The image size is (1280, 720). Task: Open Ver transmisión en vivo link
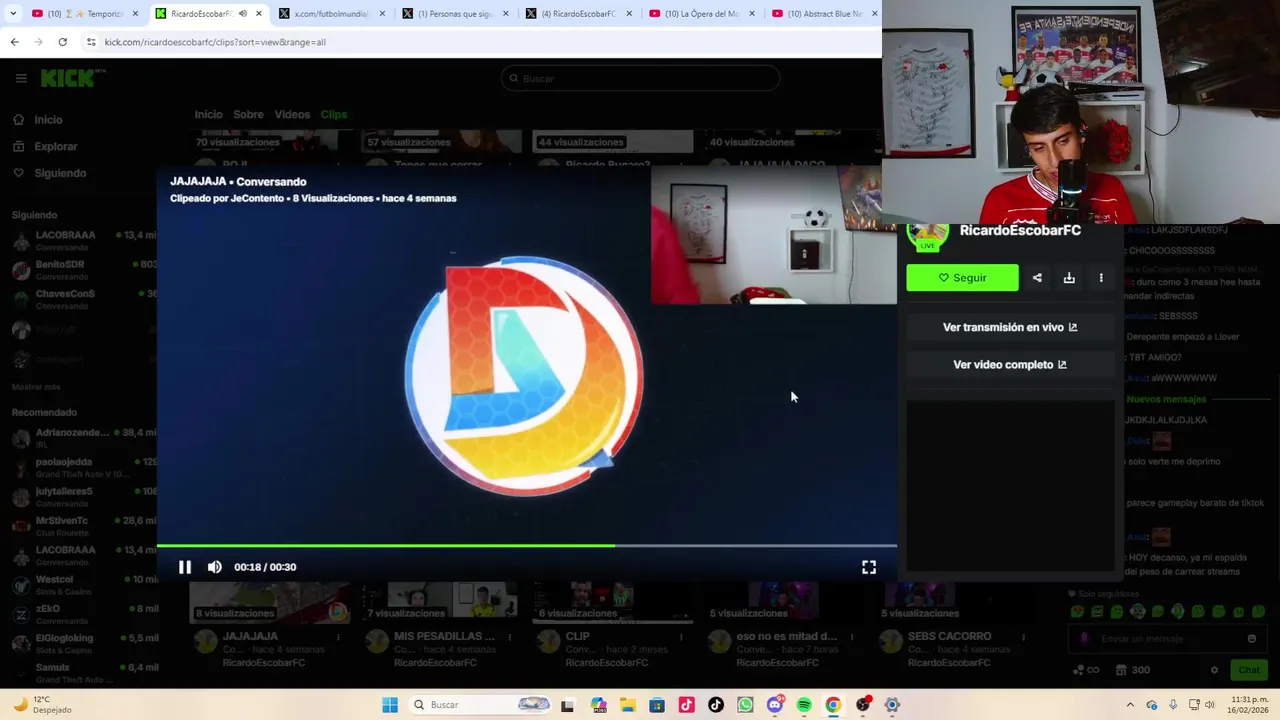[1010, 327]
